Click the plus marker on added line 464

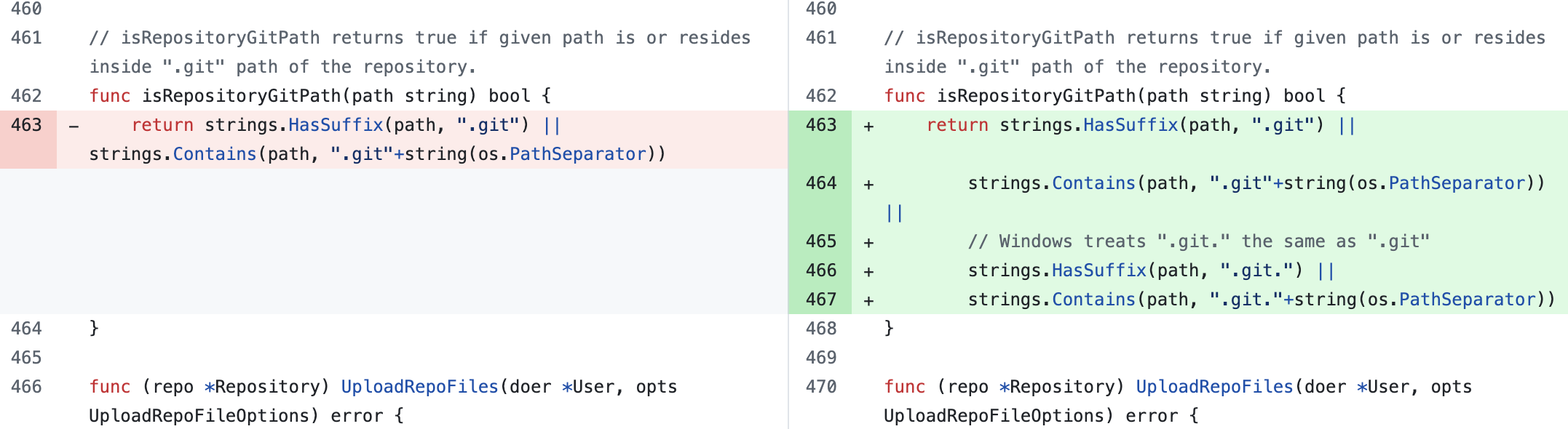click(868, 184)
